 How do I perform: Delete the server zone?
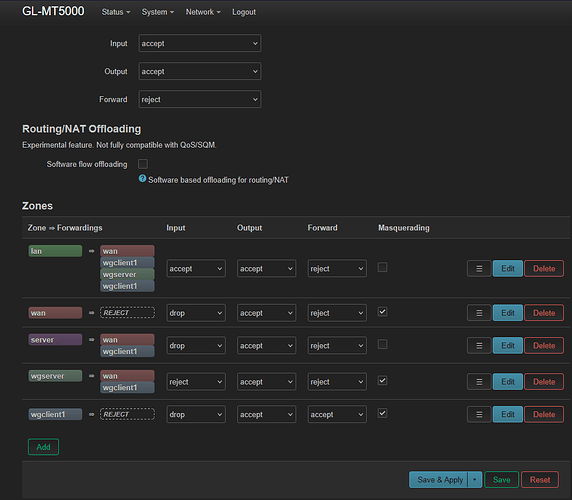[x=544, y=345]
